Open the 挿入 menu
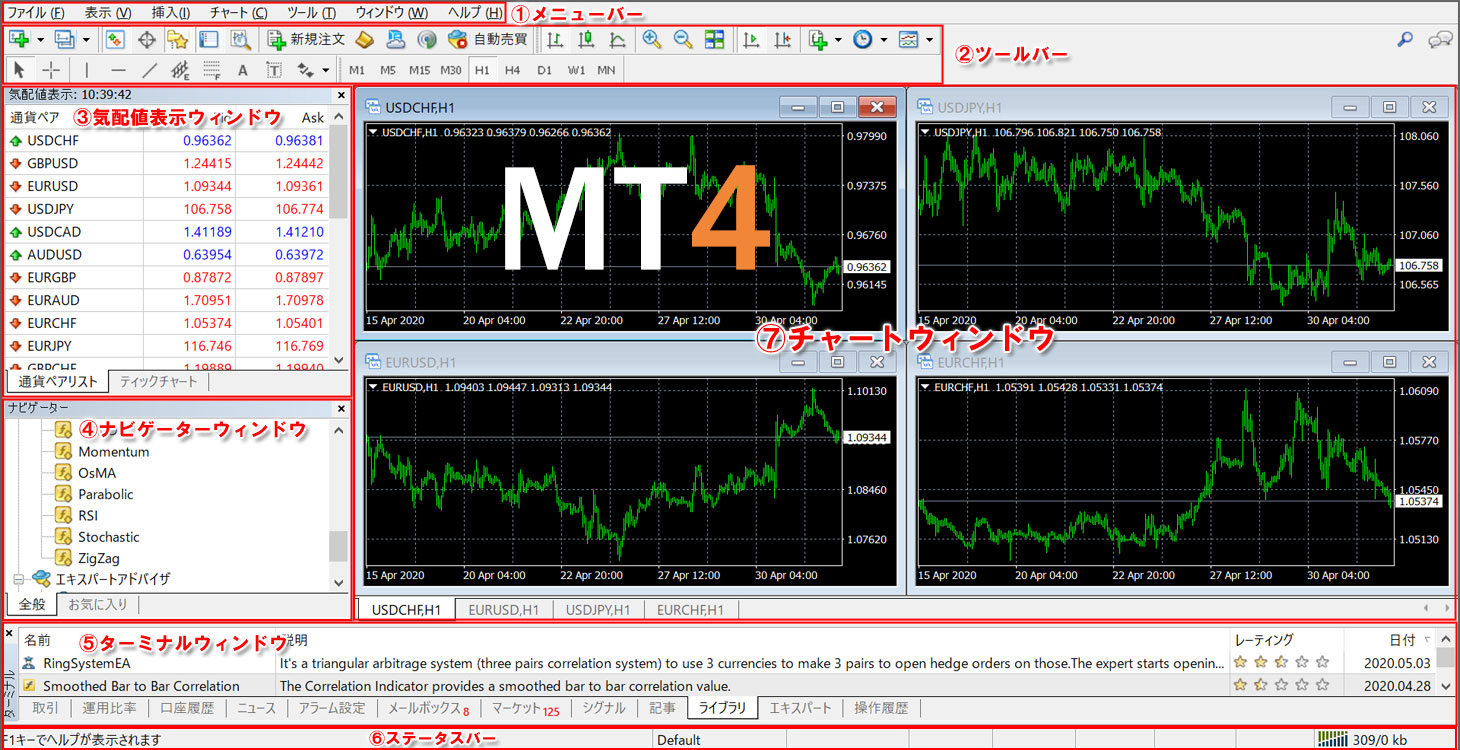Image resolution: width=1460 pixels, height=750 pixels. click(171, 13)
